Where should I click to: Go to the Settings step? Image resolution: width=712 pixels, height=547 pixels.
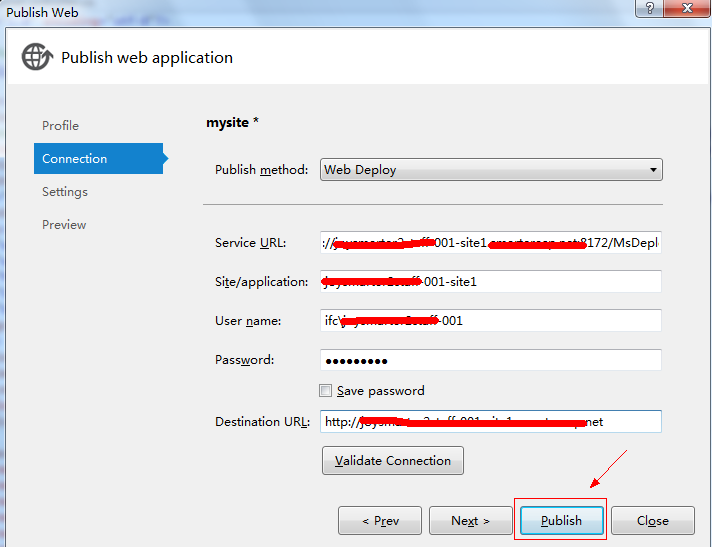tap(65, 191)
